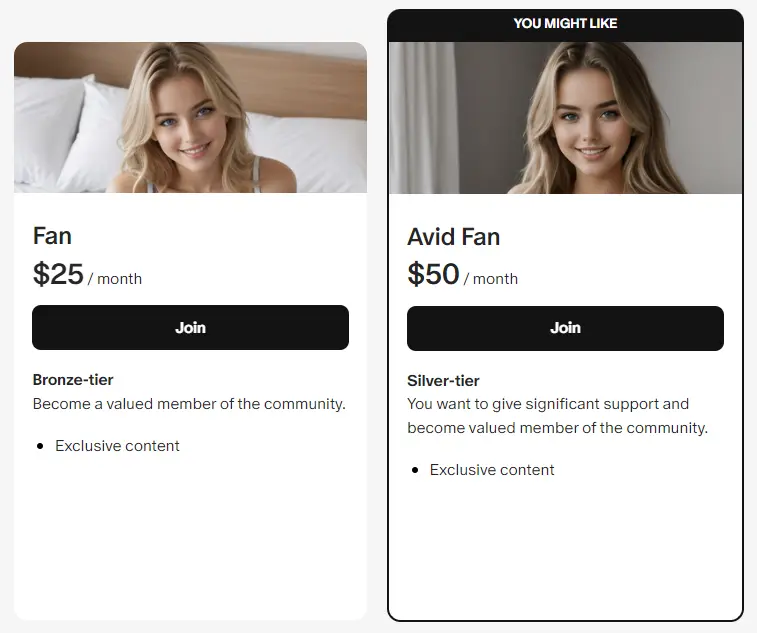This screenshot has height=633, width=757.
Task: Open the Fan tier cover image
Action: (x=190, y=117)
